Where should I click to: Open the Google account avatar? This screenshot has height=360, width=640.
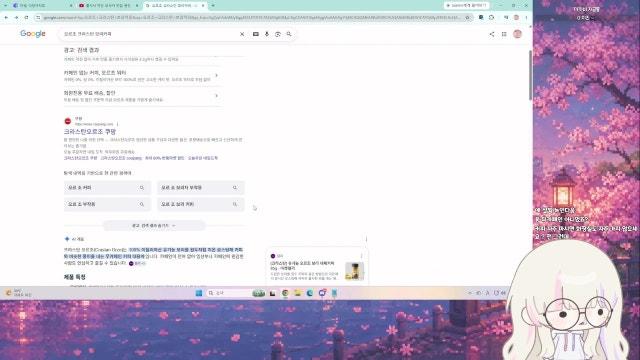coord(518,34)
